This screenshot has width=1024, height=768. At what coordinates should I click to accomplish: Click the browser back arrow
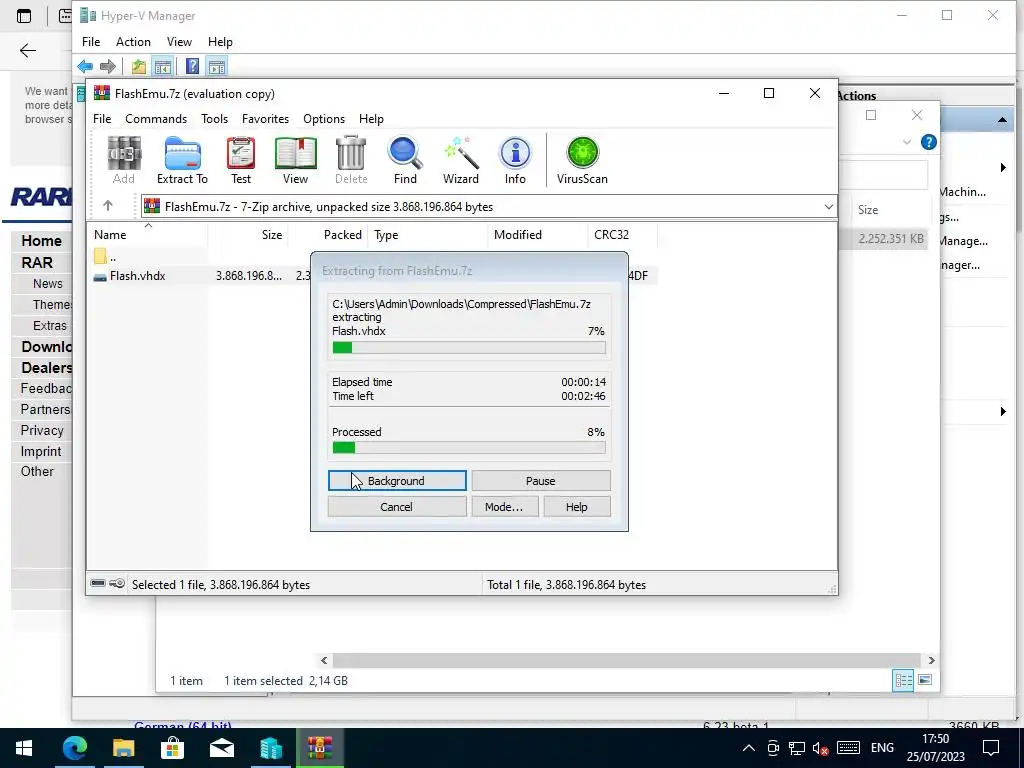pyautogui.click(x=27, y=50)
